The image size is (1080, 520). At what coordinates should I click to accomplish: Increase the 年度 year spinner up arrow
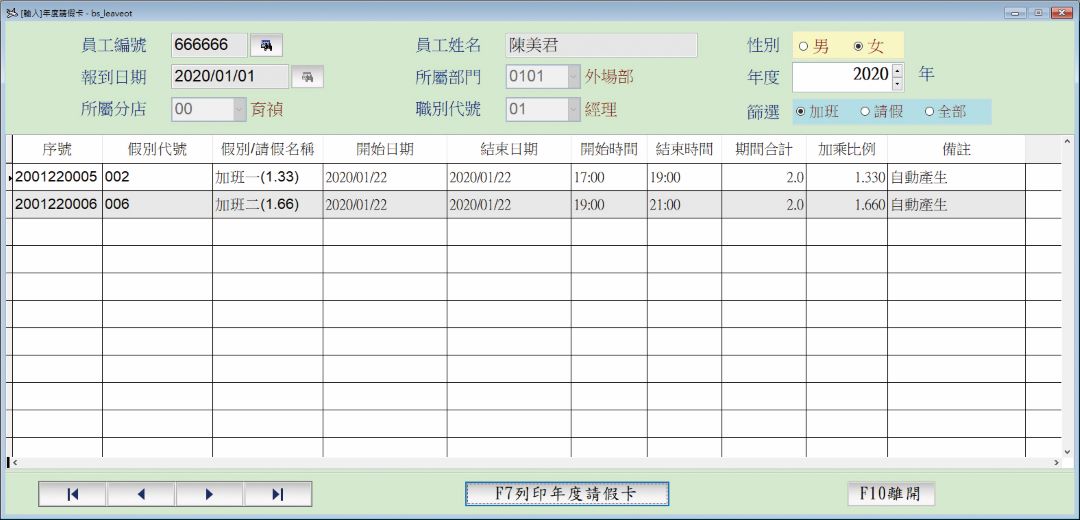tap(897, 70)
